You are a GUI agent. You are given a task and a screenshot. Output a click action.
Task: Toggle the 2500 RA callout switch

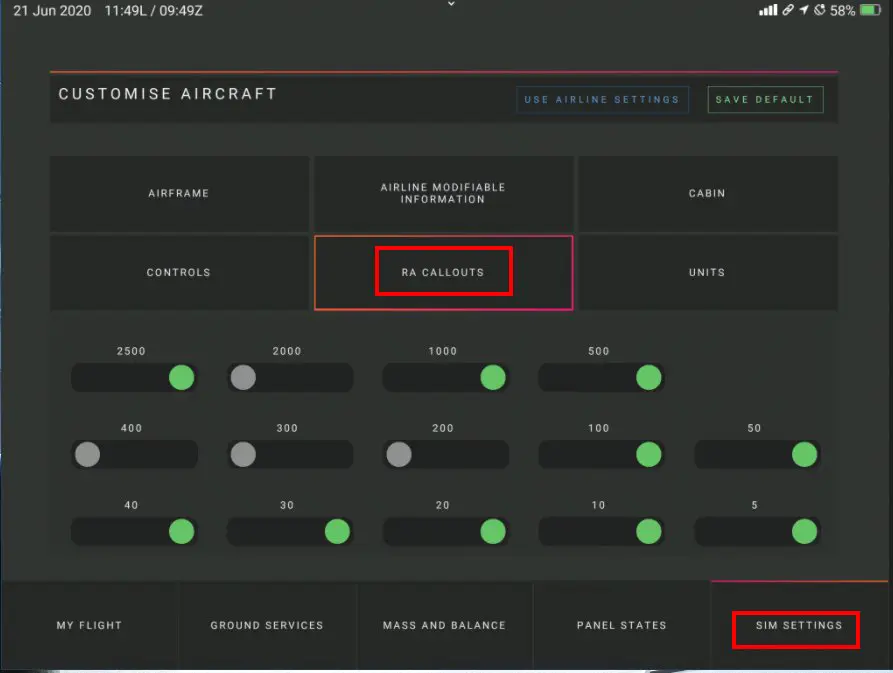(134, 377)
